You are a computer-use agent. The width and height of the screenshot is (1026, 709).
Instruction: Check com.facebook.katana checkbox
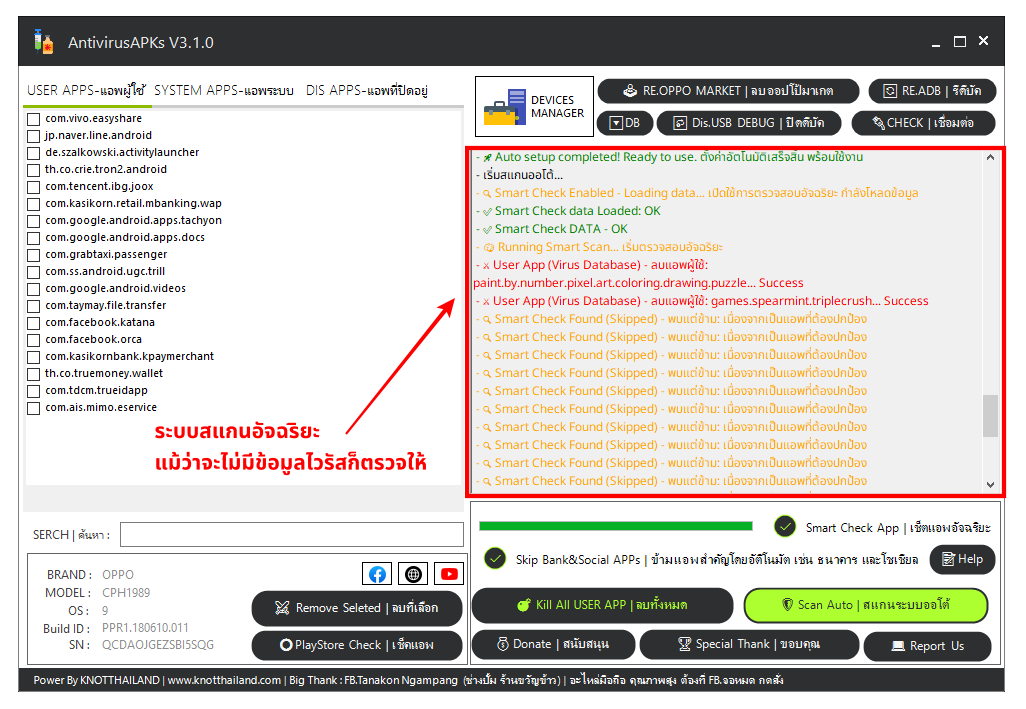[x=33, y=323]
